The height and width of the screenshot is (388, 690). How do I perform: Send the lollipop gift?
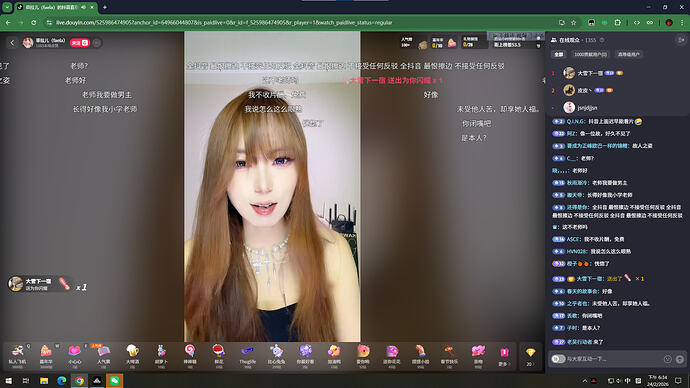tap(190, 355)
